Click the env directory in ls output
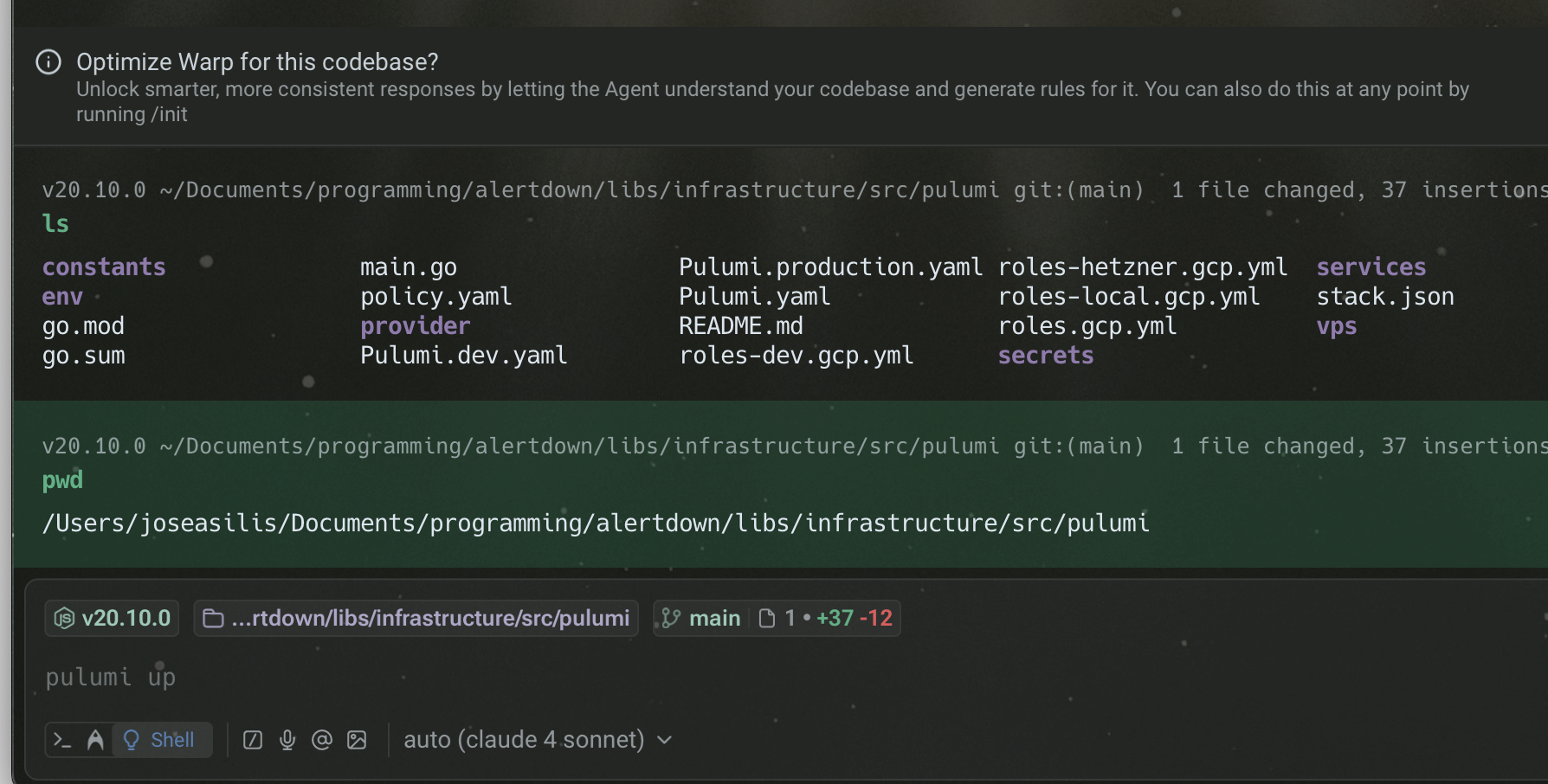The image size is (1548, 784). pyautogui.click(x=62, y=296)
